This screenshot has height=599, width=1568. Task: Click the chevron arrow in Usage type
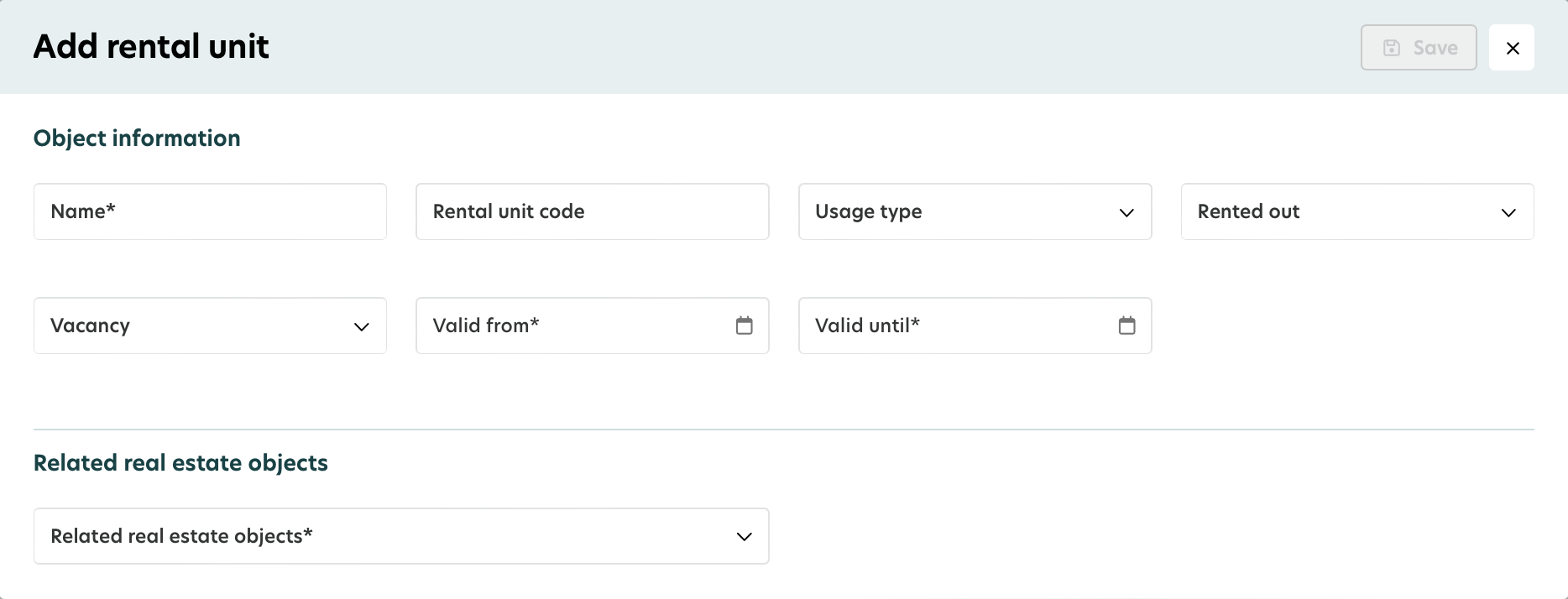[x=1126, y=212]
